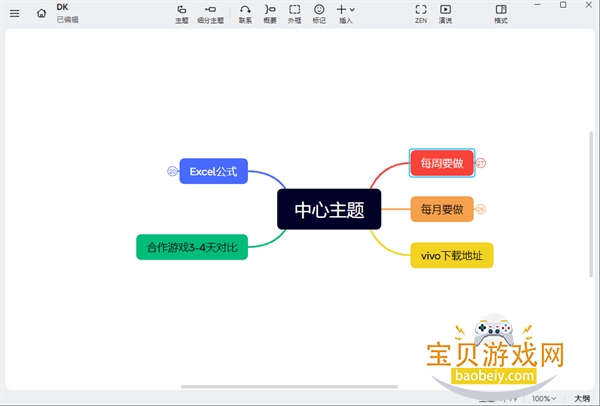
Task: Add a boundary with the 外框 icon
Action: (x=295, y=14)
